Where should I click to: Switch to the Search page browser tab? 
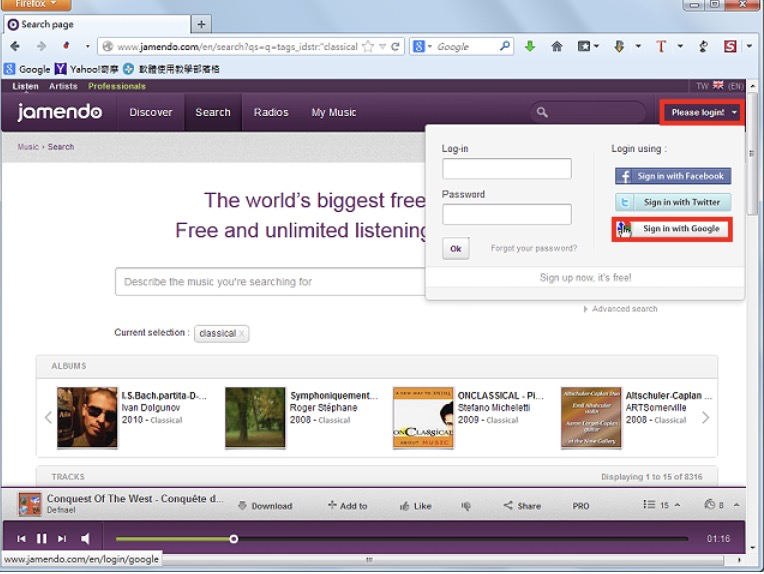(96, 24)
